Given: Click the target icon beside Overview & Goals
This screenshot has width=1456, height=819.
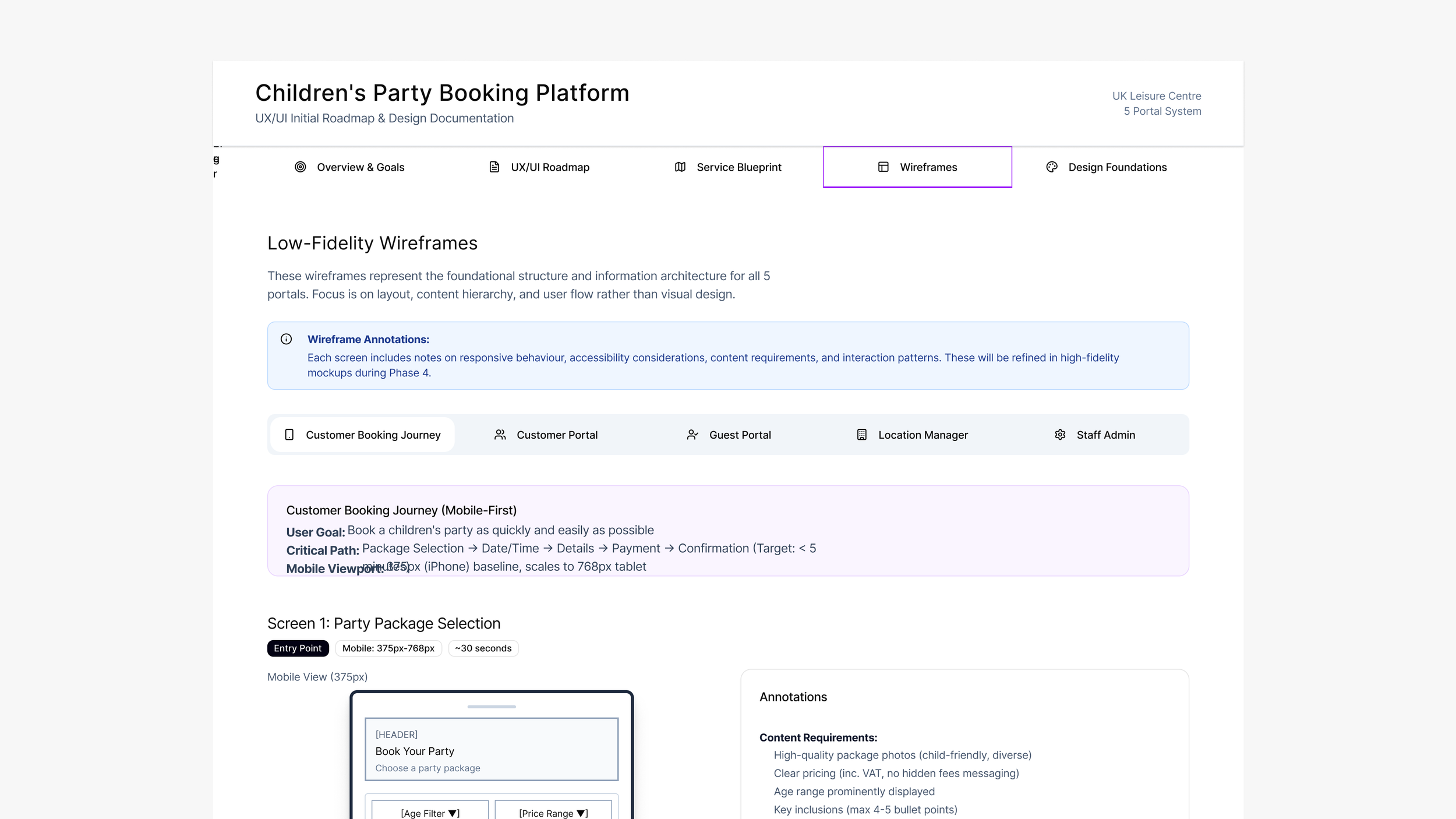Looking at the screenshot, I should coord(301,167).
